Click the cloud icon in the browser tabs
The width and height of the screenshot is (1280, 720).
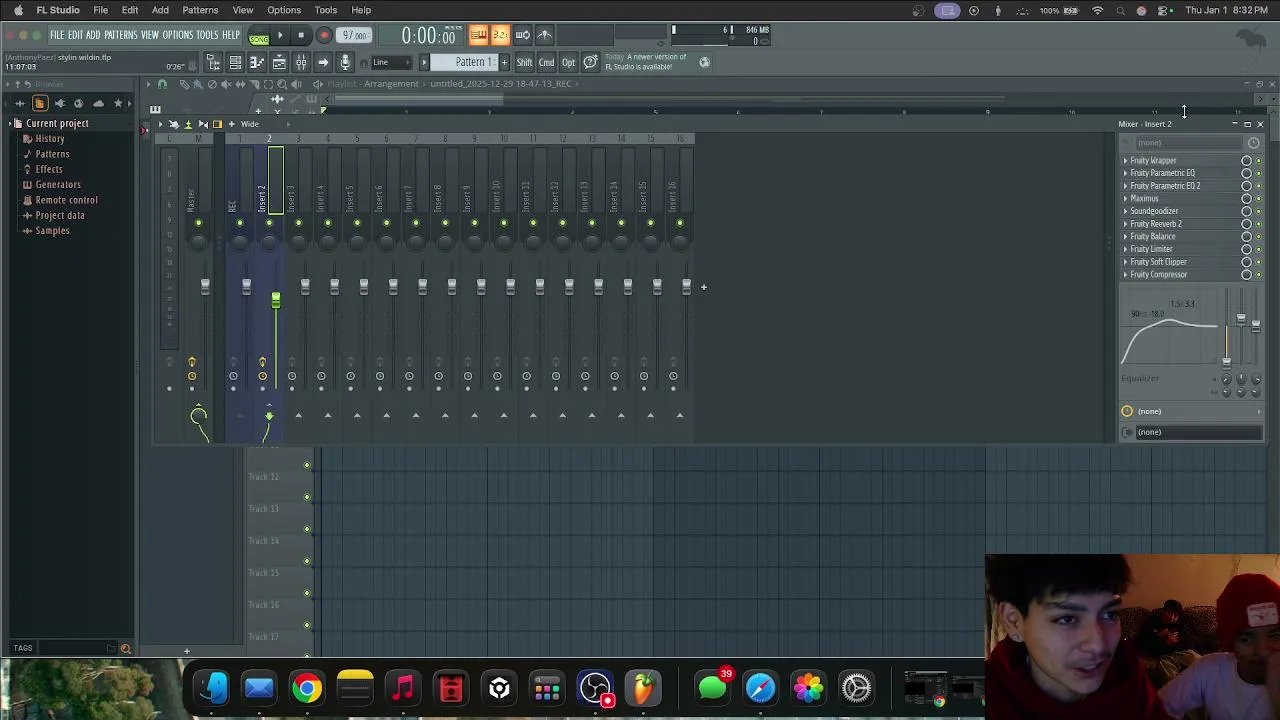point(98,103)
